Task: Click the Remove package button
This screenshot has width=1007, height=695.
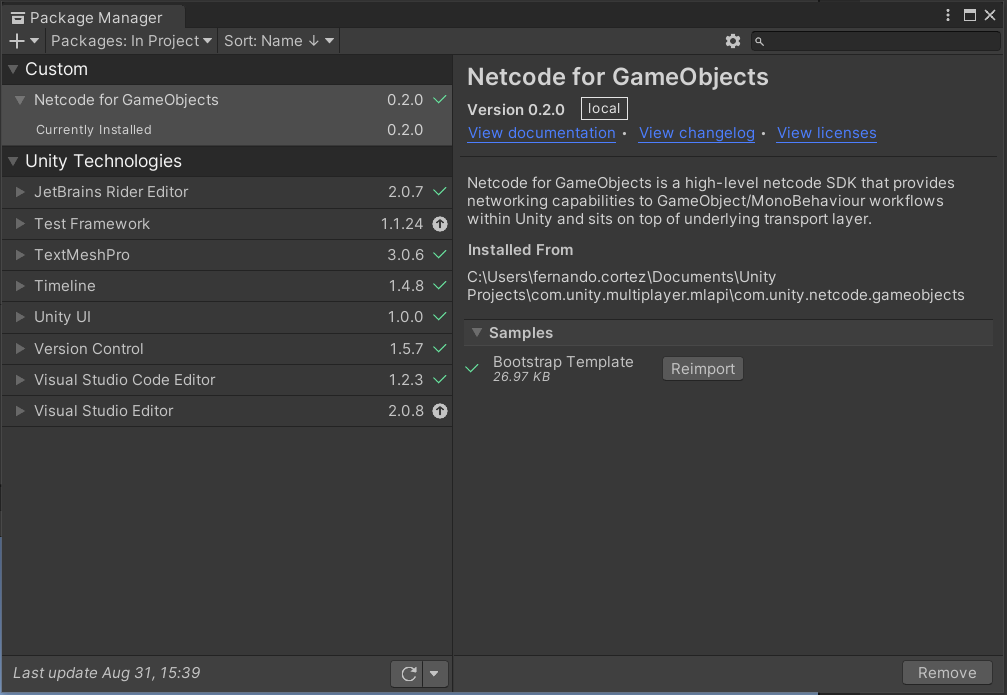Action: pyautogui.click(x=947, y=673)
